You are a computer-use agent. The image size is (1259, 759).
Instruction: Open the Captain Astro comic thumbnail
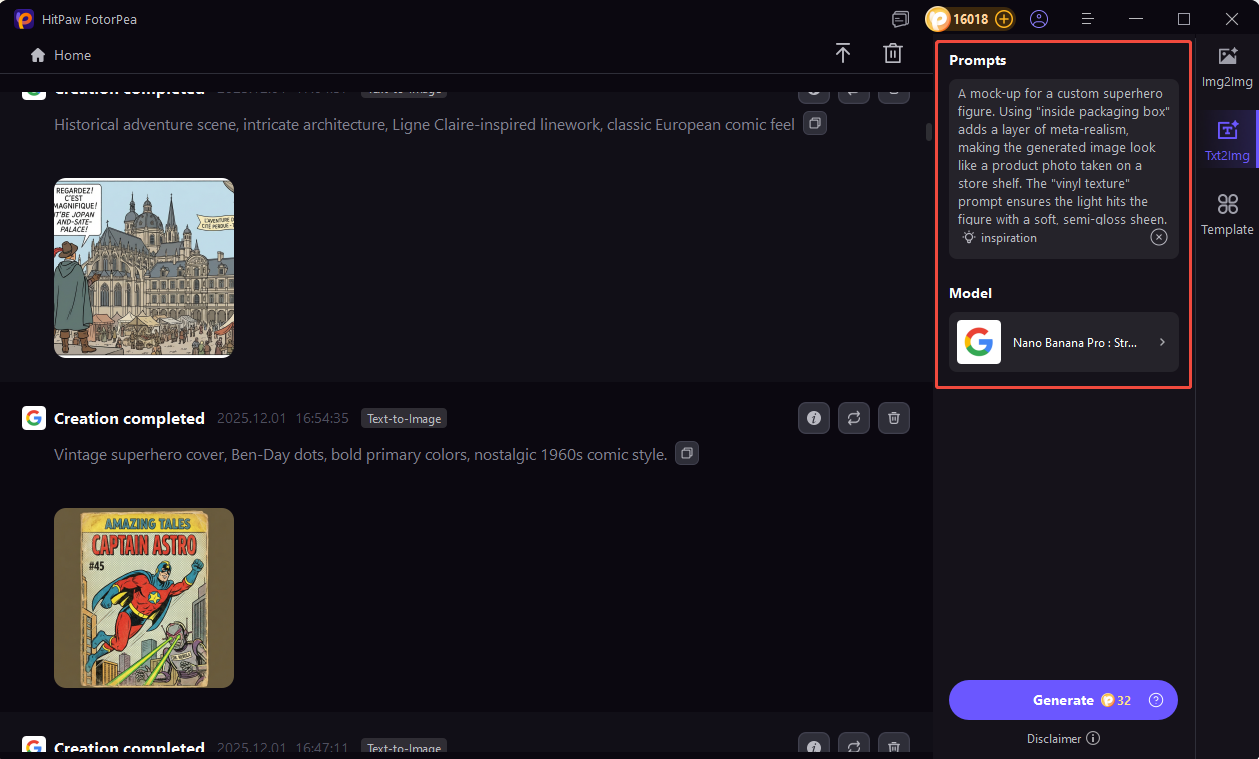click(144, 598)
